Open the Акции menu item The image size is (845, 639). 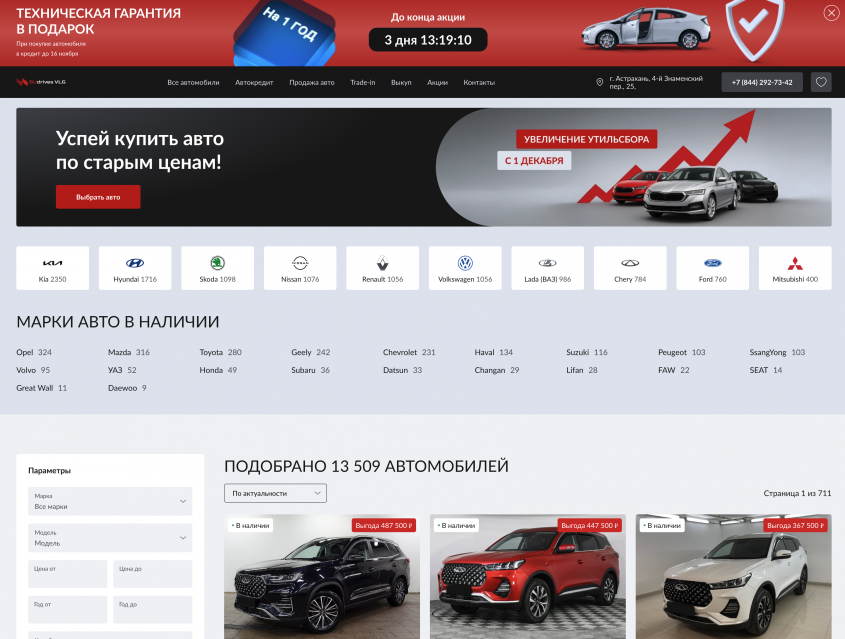437,82
